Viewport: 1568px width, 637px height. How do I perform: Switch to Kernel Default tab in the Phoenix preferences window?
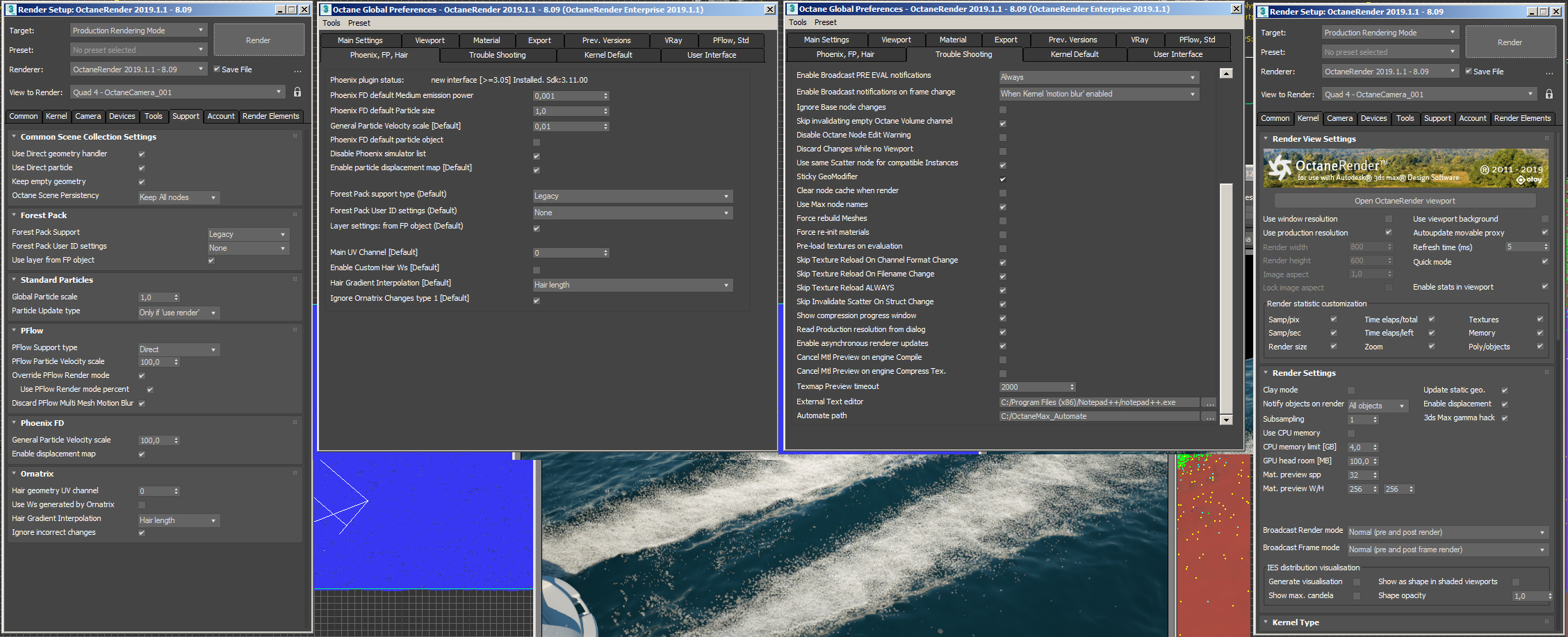click(608, 55)
